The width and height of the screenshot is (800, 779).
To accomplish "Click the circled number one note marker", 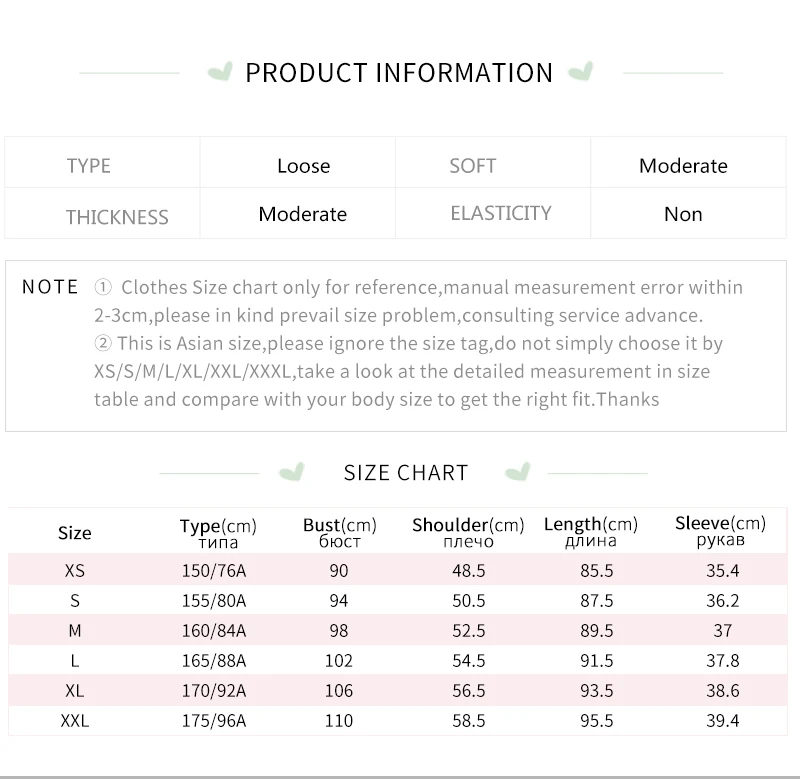I will pyautogui.click(x=103, y=288).
